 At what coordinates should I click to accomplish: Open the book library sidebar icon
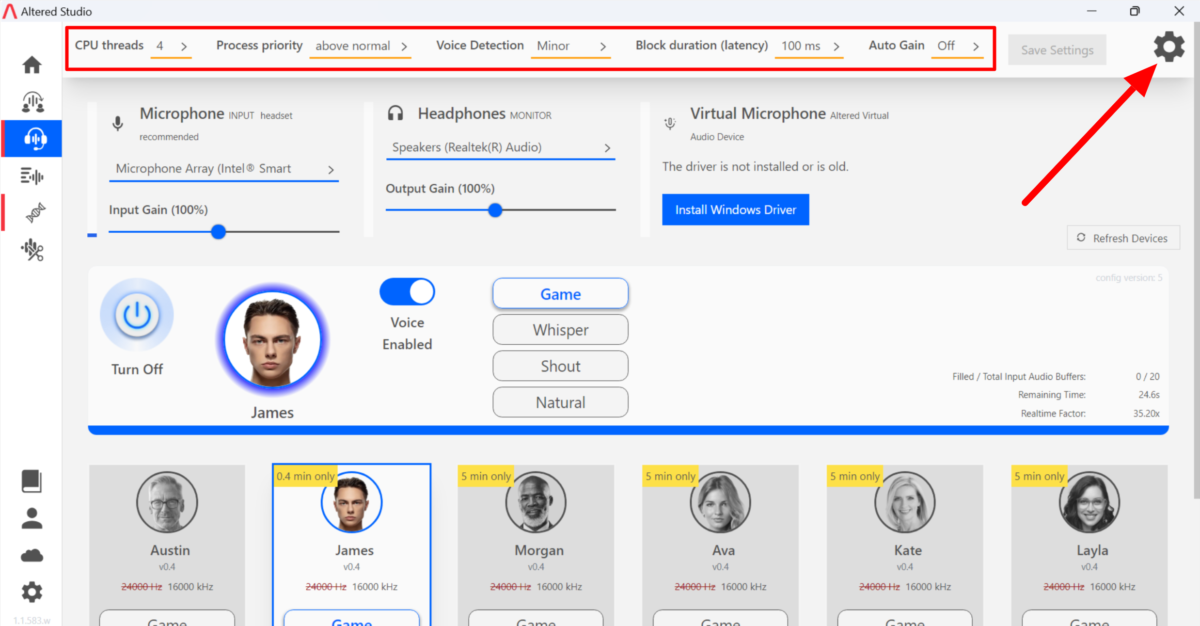click(x=32, y=481)
